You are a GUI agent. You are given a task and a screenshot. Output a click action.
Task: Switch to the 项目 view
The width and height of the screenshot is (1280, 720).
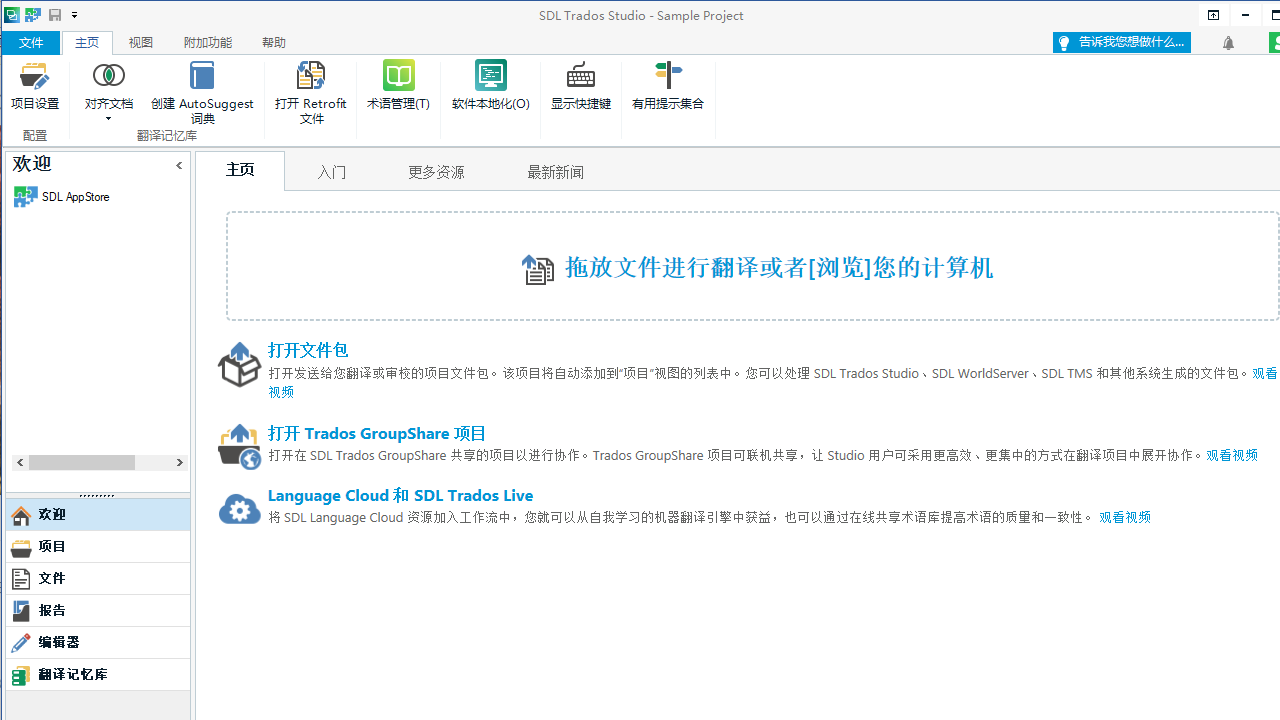point(98,546)
